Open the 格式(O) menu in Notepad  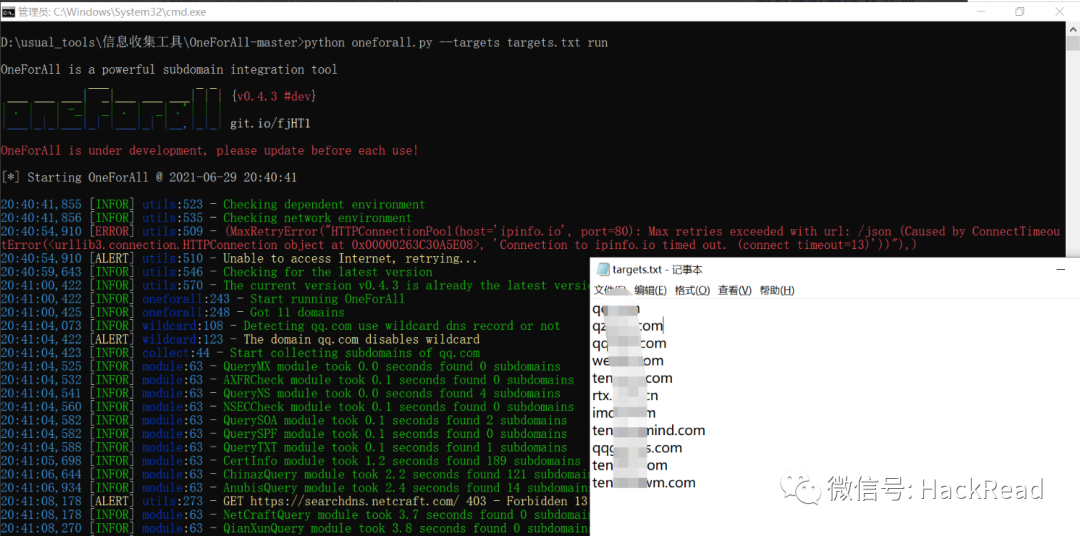click(x=692, y=291)
